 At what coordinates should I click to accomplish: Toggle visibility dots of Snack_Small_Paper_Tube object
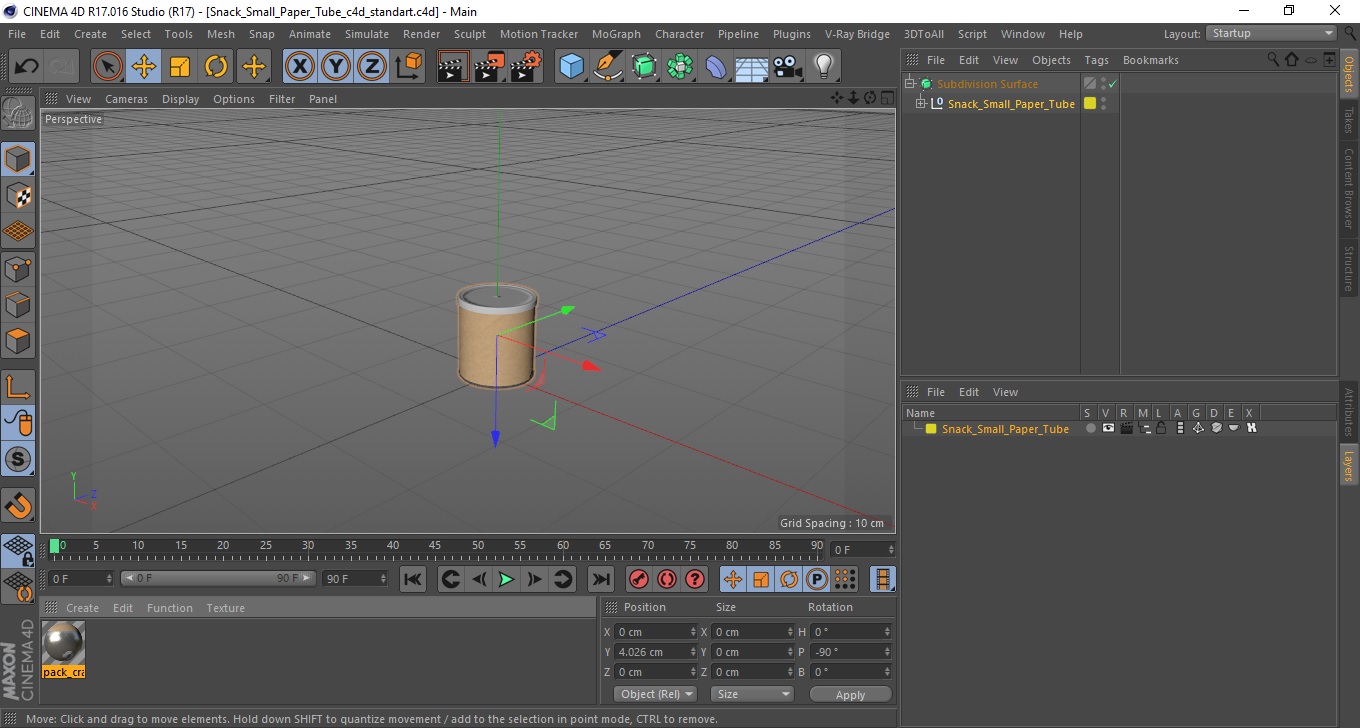click(1104, 103)
